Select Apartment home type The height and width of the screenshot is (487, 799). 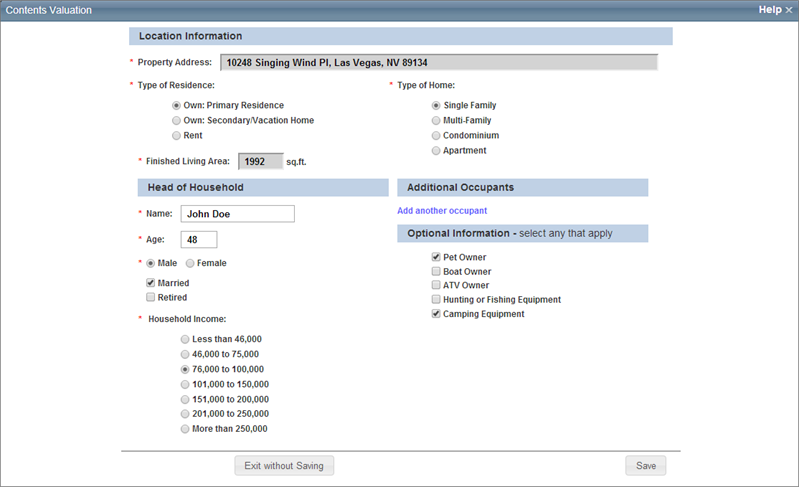(436, 150)
